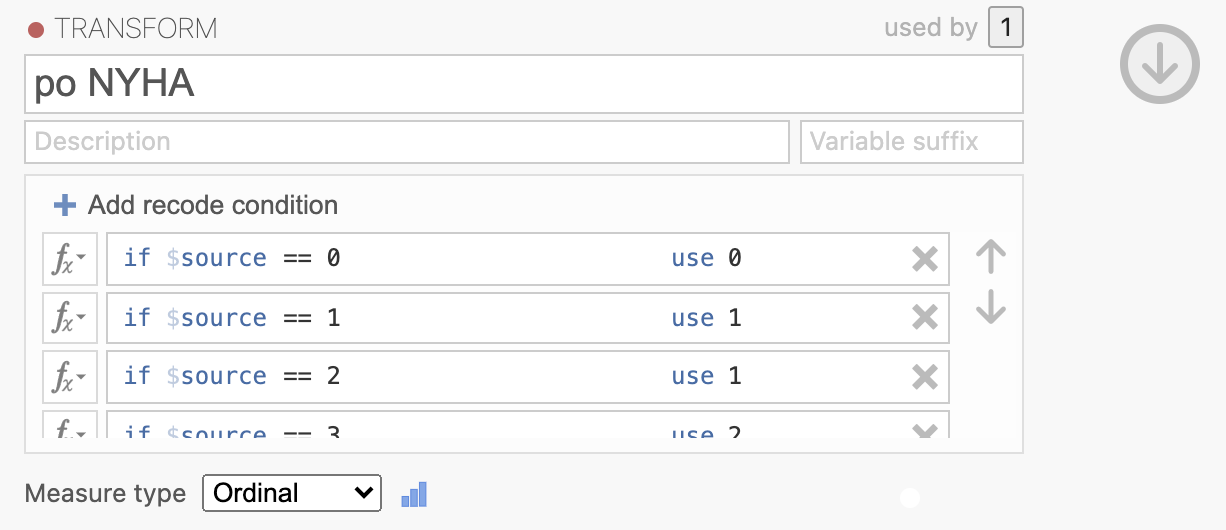Add a recode condition
The image size is (1226, 530).
(195, 205)
